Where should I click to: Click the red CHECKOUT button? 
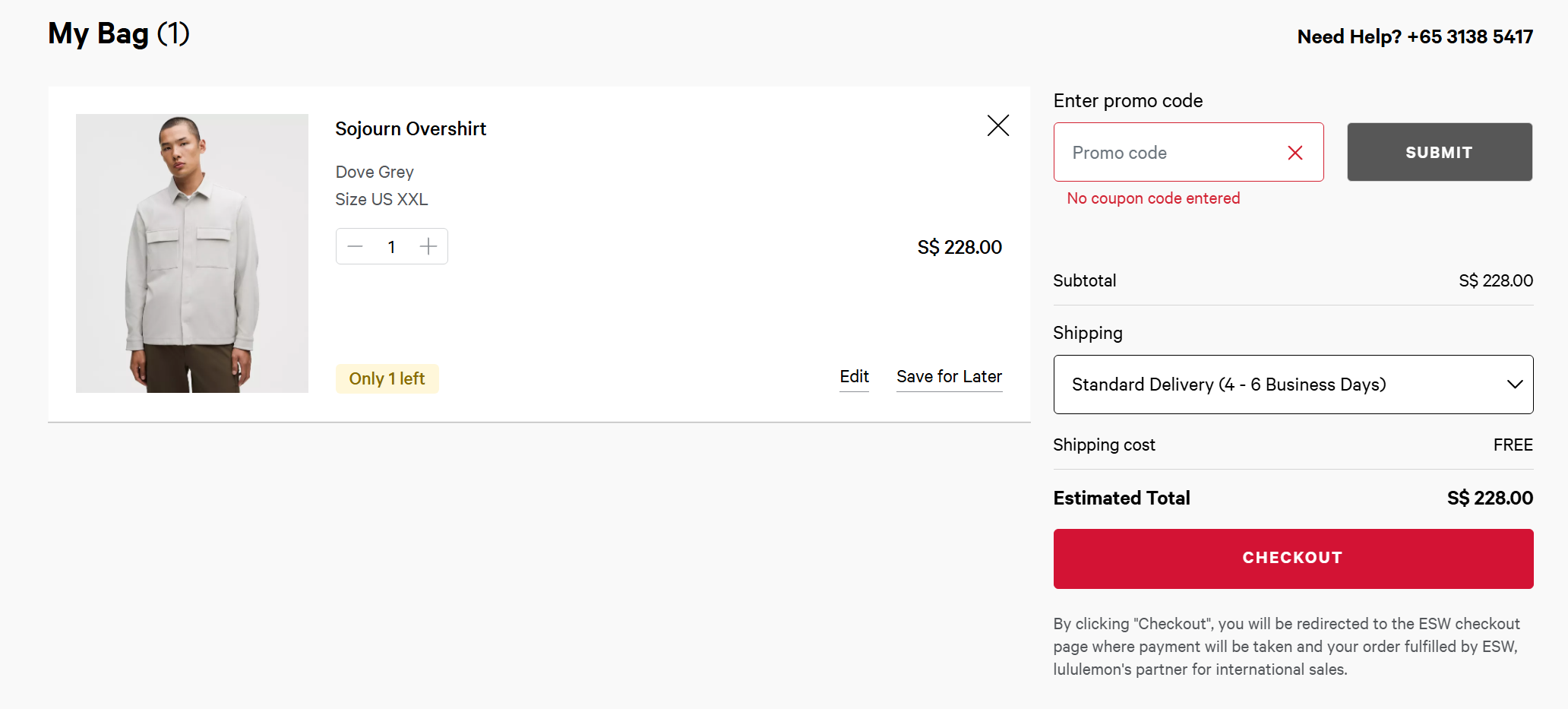point(1292,558)
